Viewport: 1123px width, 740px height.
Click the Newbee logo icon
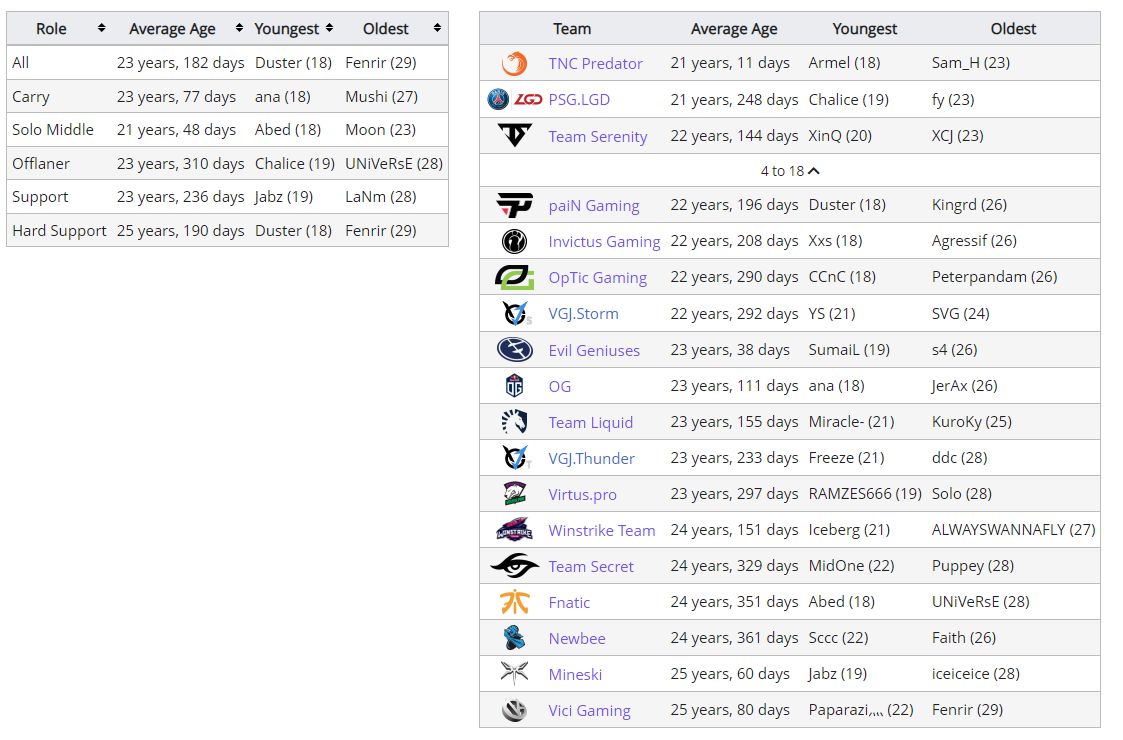[514, 638]
